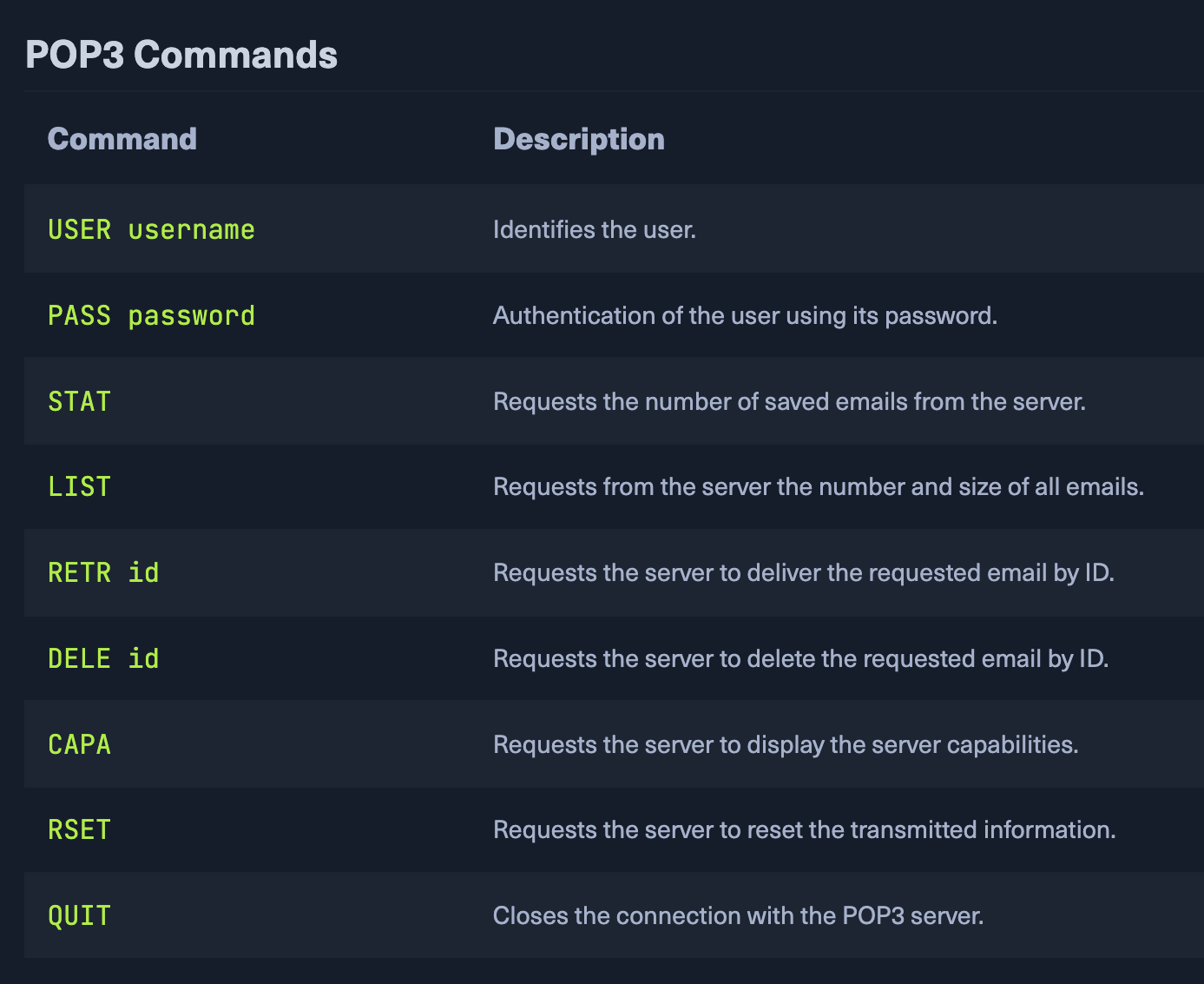Select the RETR id command code

coord(103,572)
